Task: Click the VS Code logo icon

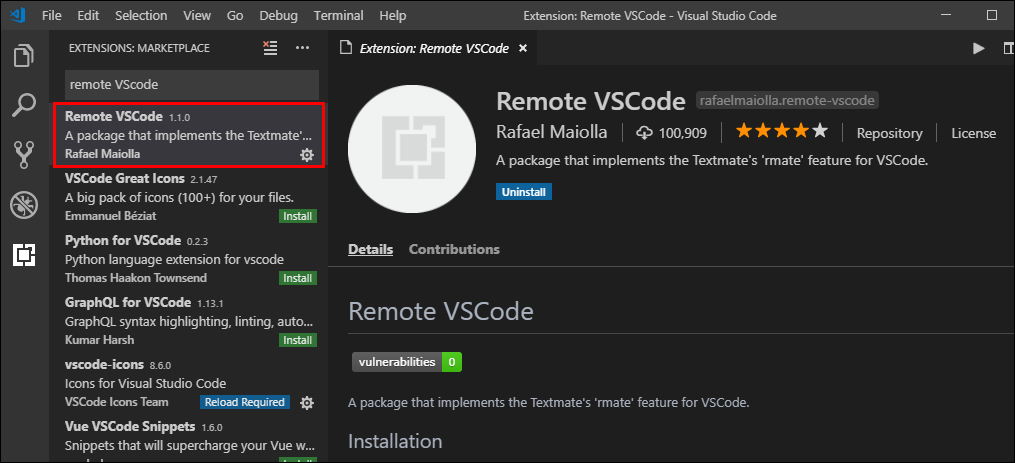Action: pos(16,15)
